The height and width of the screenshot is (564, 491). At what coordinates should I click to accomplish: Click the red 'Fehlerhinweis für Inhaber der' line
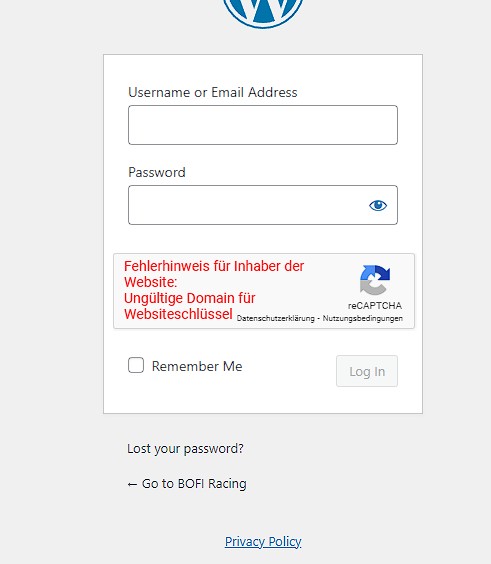214,266
